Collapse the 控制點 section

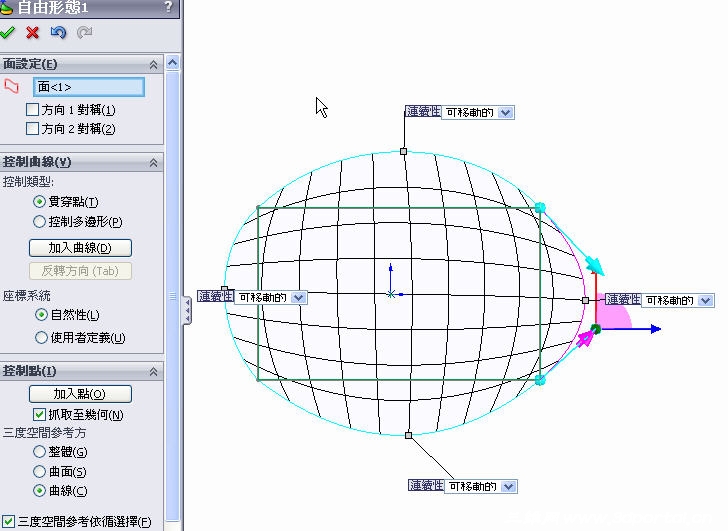click(x=153, y=371)
